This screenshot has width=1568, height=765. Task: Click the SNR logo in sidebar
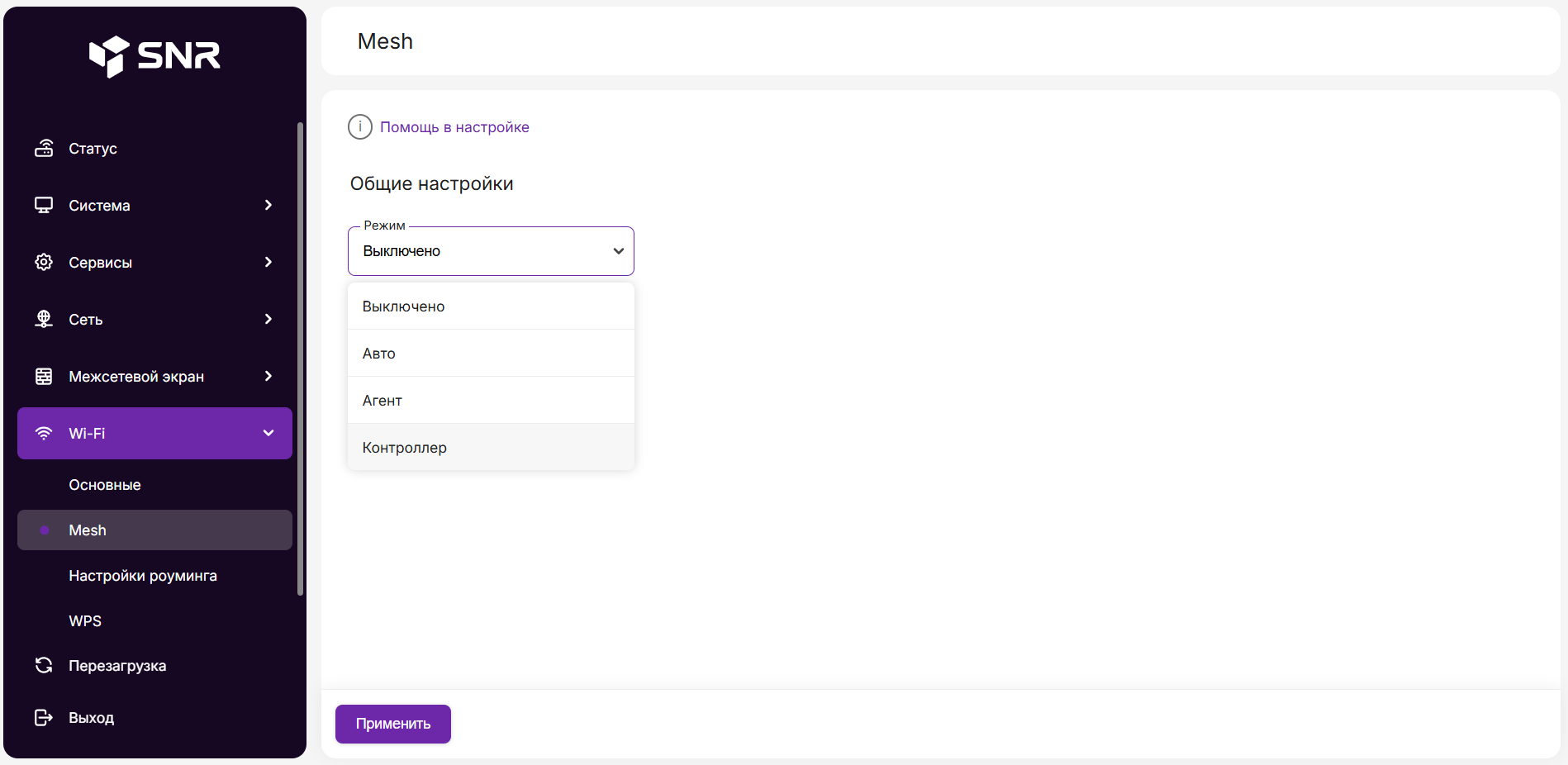[154, 56]
